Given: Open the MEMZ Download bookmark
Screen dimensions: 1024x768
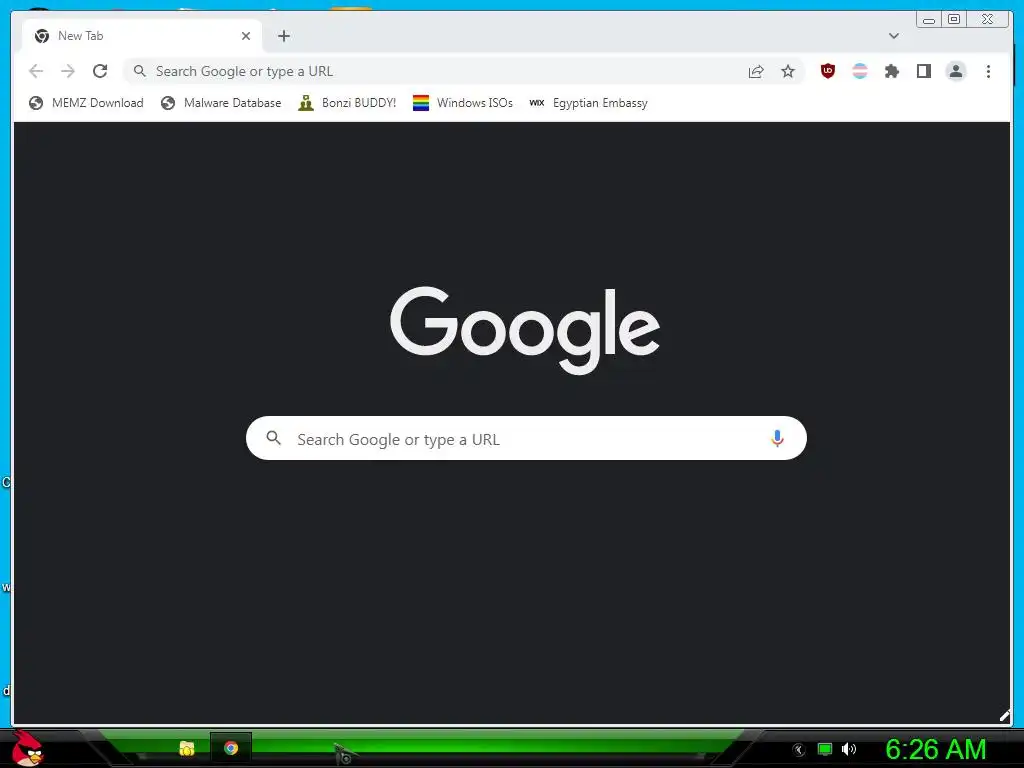Looking at the screenshot, I should (86, 103).
